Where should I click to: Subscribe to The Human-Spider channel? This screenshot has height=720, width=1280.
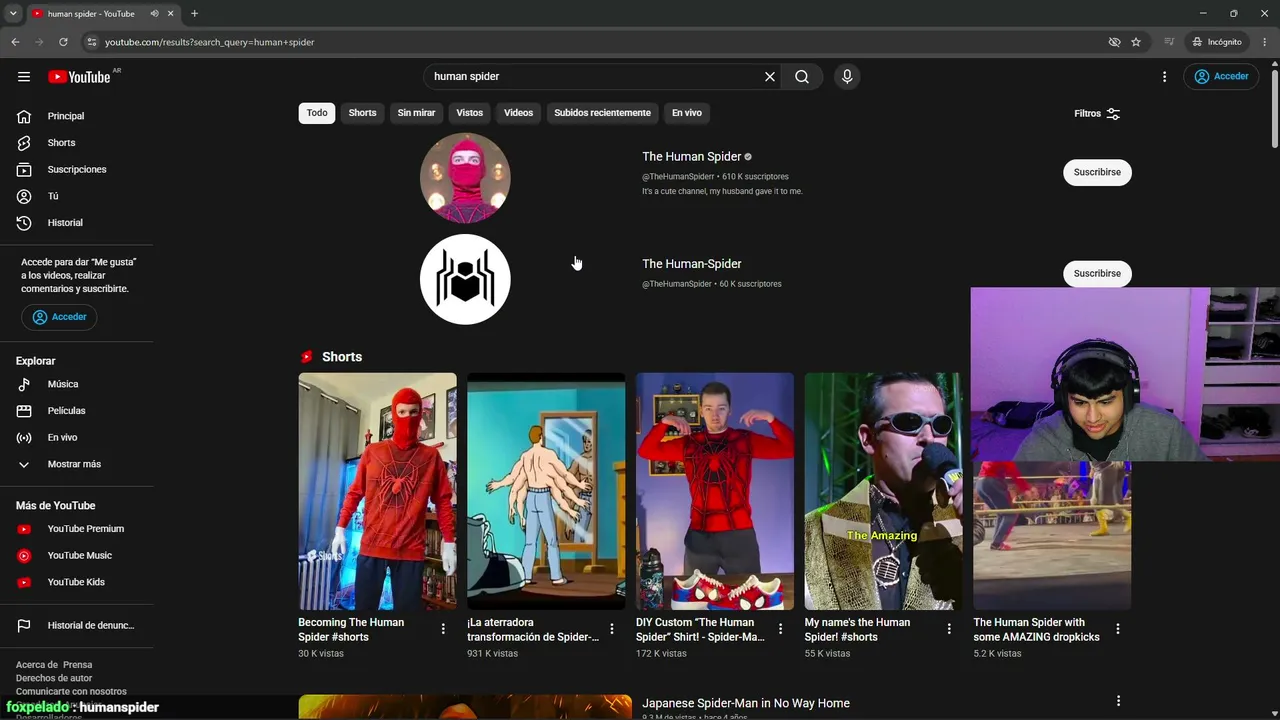tap(1097, 273)
